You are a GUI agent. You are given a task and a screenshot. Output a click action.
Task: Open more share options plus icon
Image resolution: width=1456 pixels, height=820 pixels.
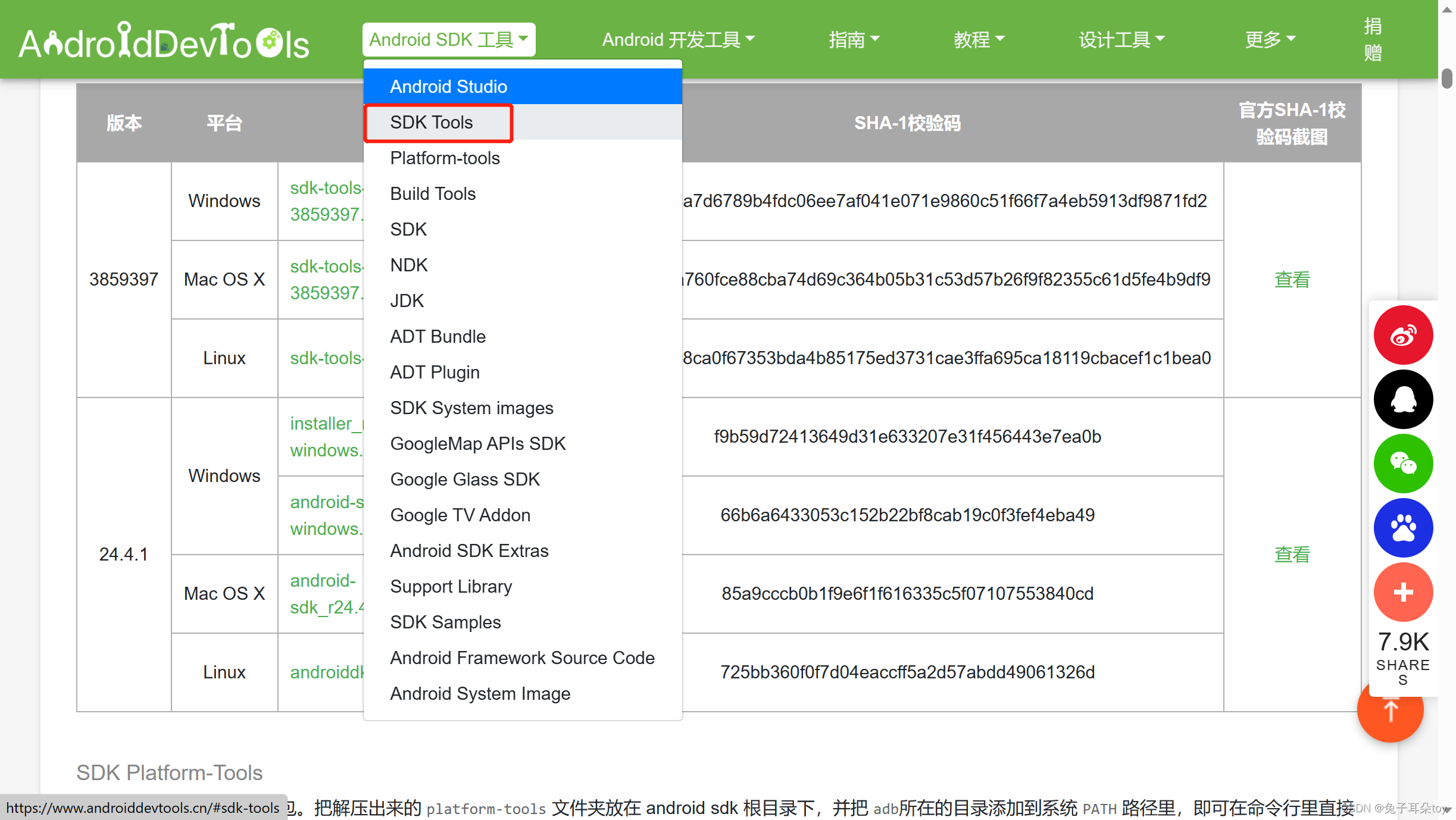1403,592
